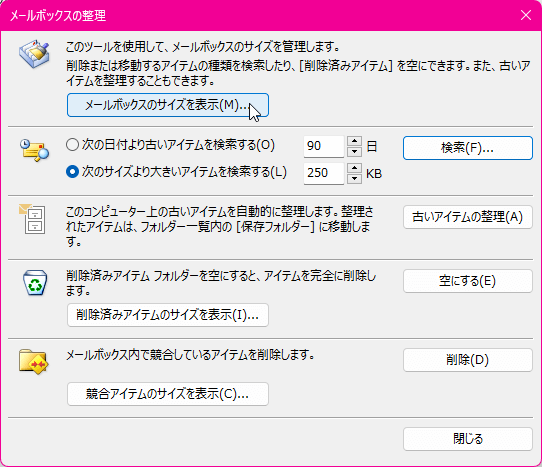Click the 検索(F)... search button
Image resolution: width=542 pixels, height=467 pixels.
468,148
